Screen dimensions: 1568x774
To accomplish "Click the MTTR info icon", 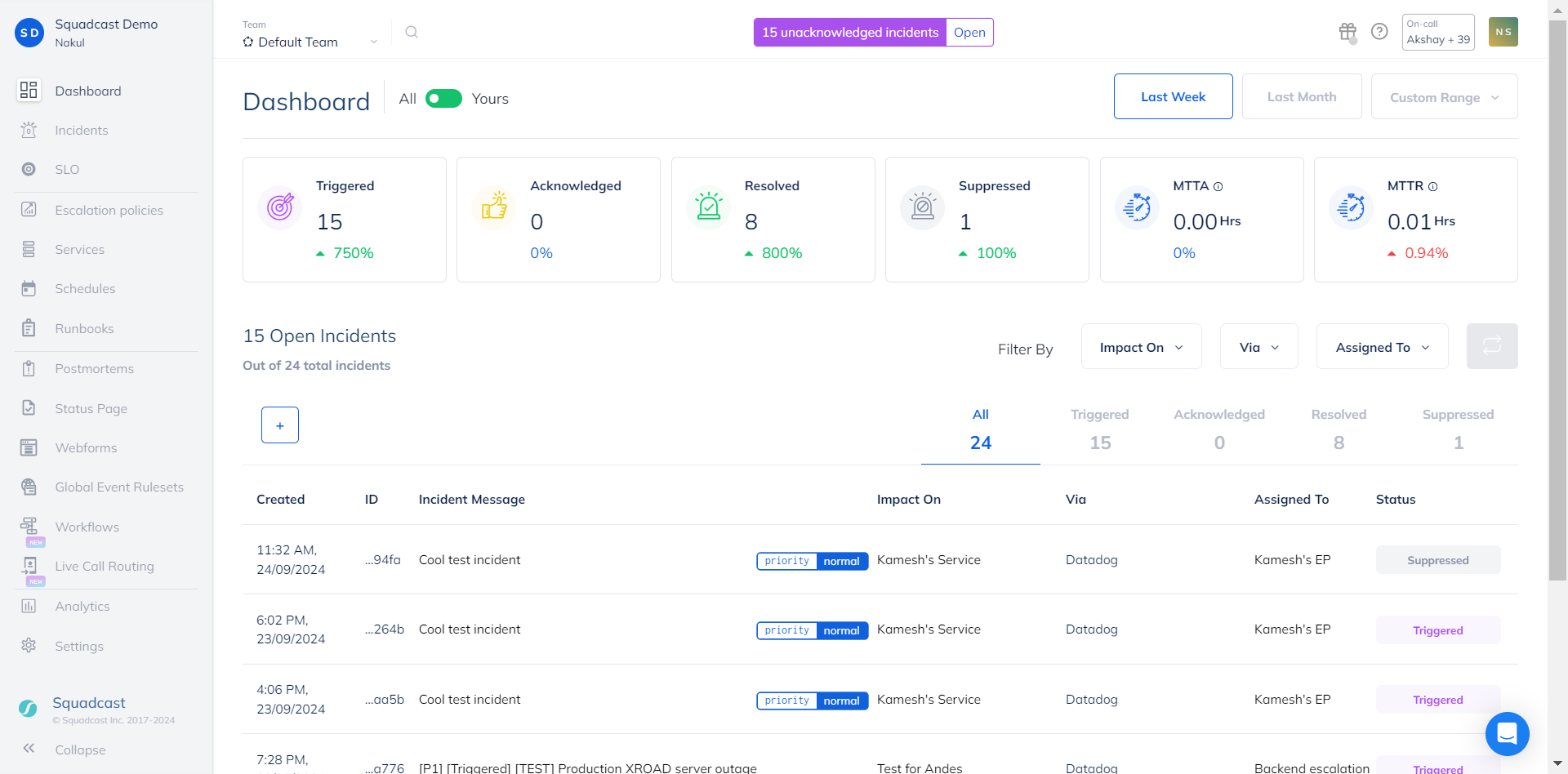I will 1433,187.
